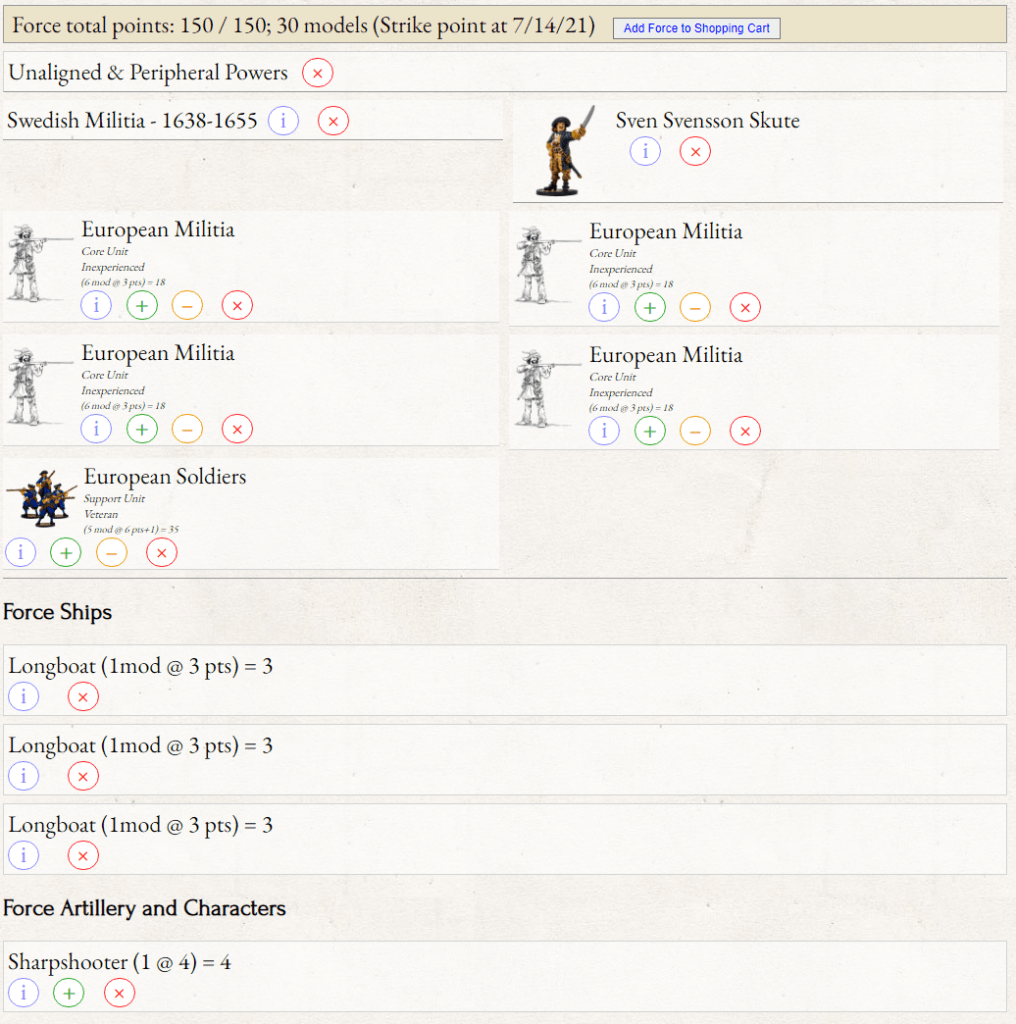The width and height of the screenshot is (1016, 1024).
Task: Add a model to European Soldiers
Action: point(66,552)
